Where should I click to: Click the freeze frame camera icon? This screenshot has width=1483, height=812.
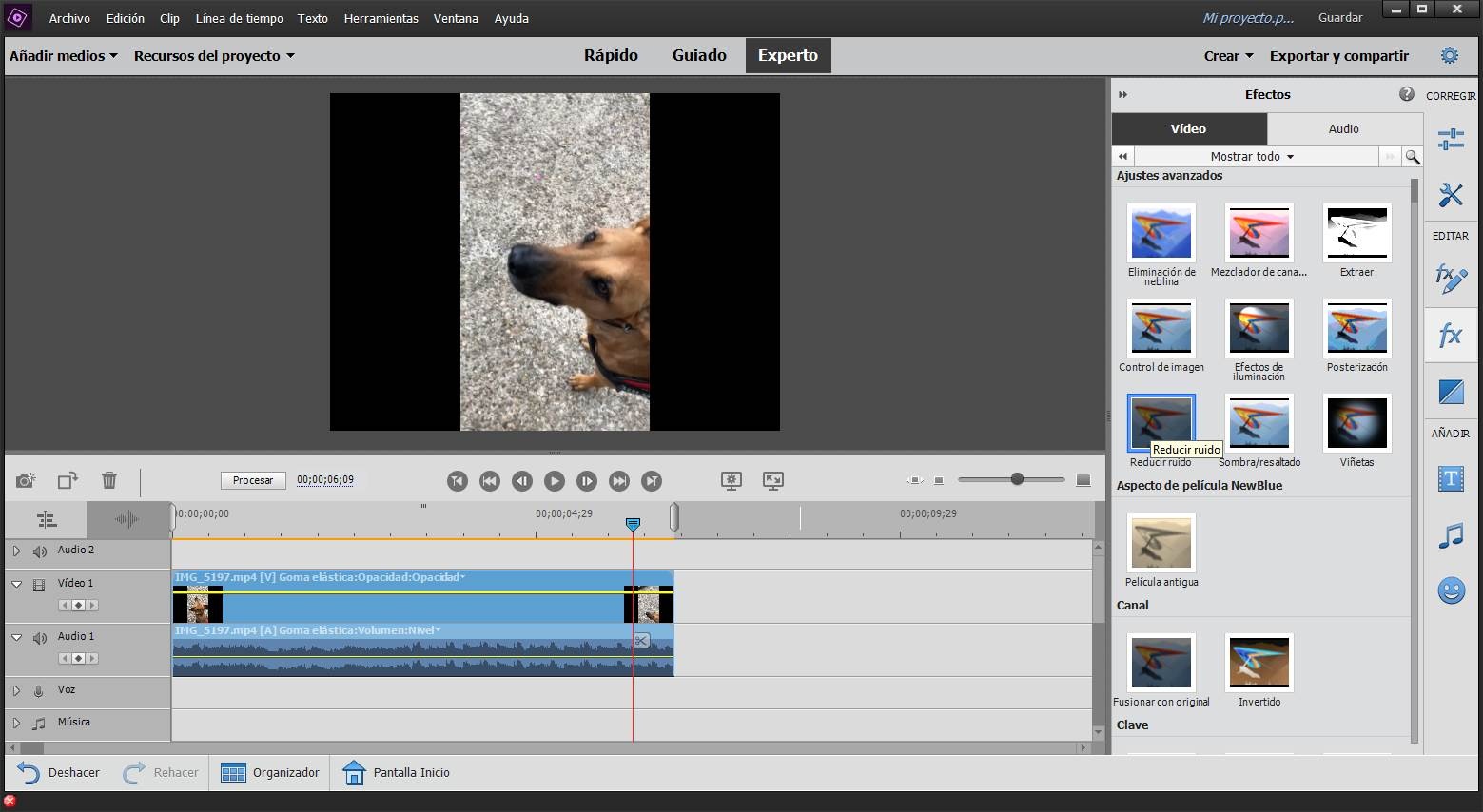[26, 480]
